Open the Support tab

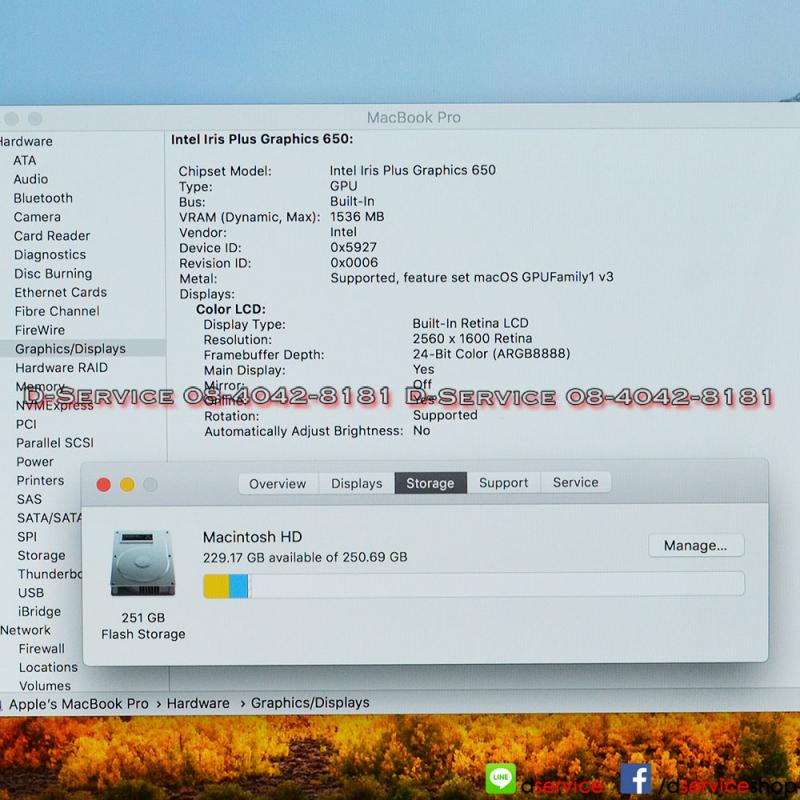coord(504,483)
